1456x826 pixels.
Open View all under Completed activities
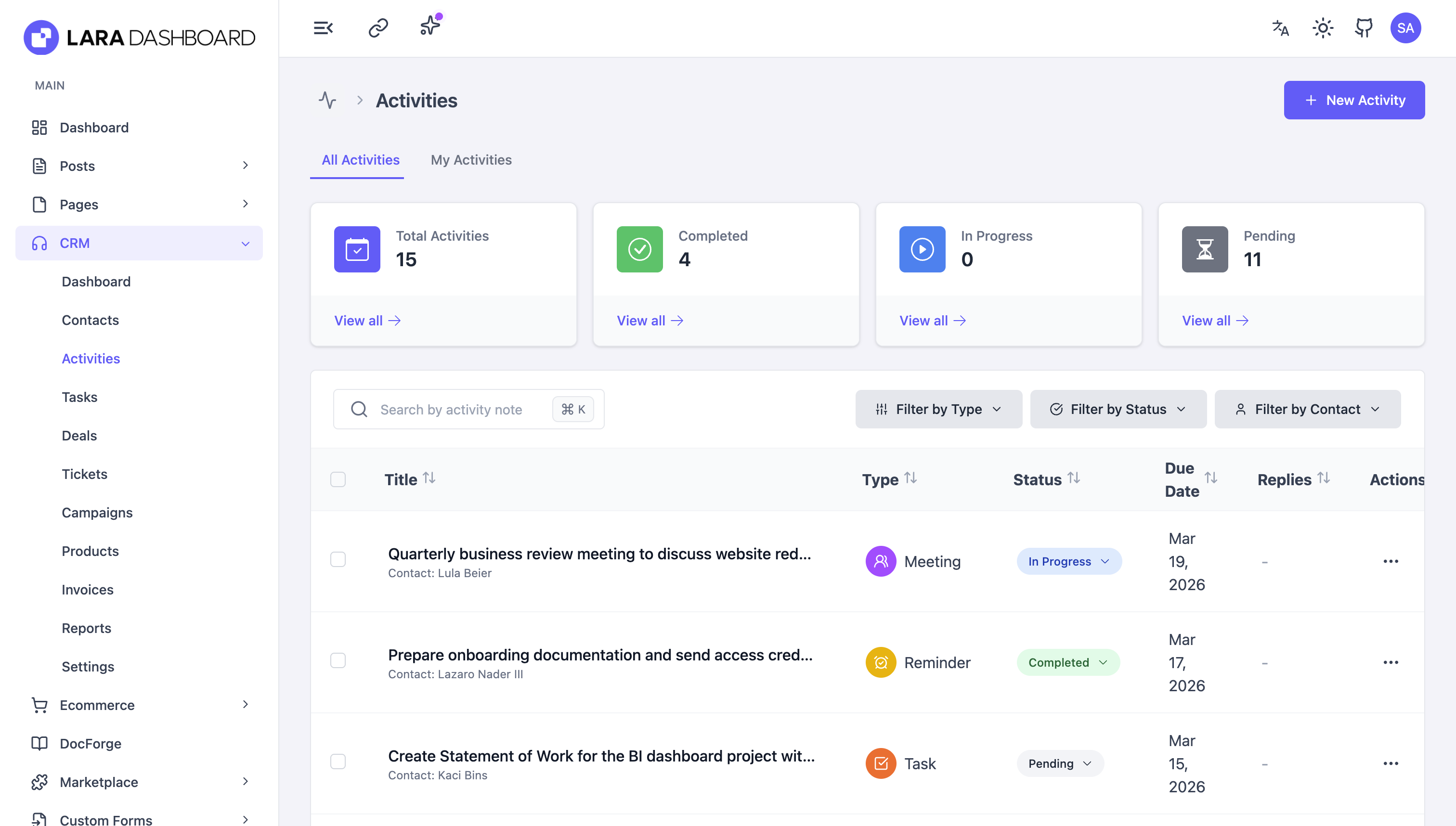649,321
